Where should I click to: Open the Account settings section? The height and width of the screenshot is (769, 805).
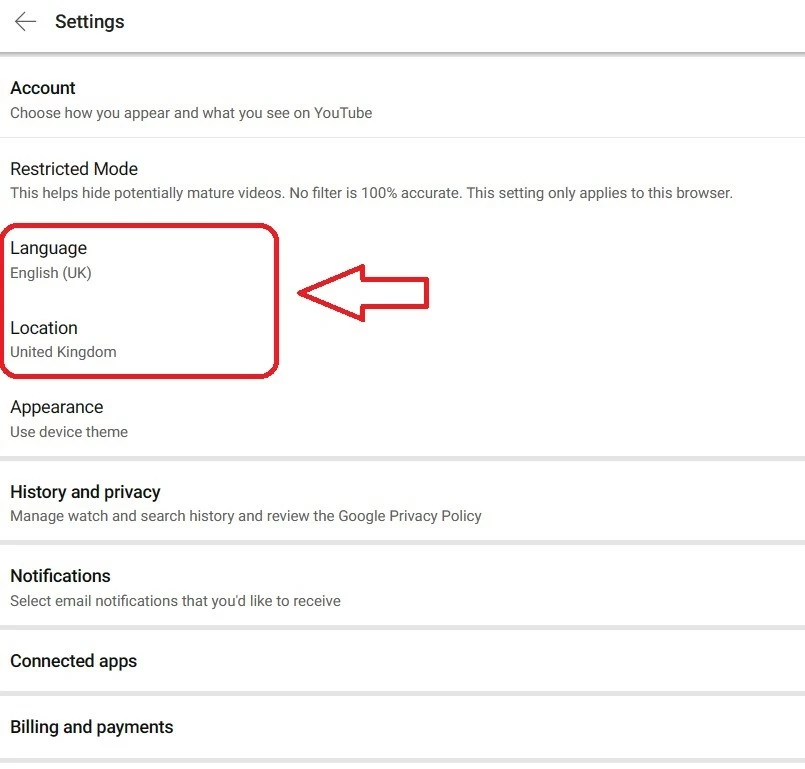point(402,99)
